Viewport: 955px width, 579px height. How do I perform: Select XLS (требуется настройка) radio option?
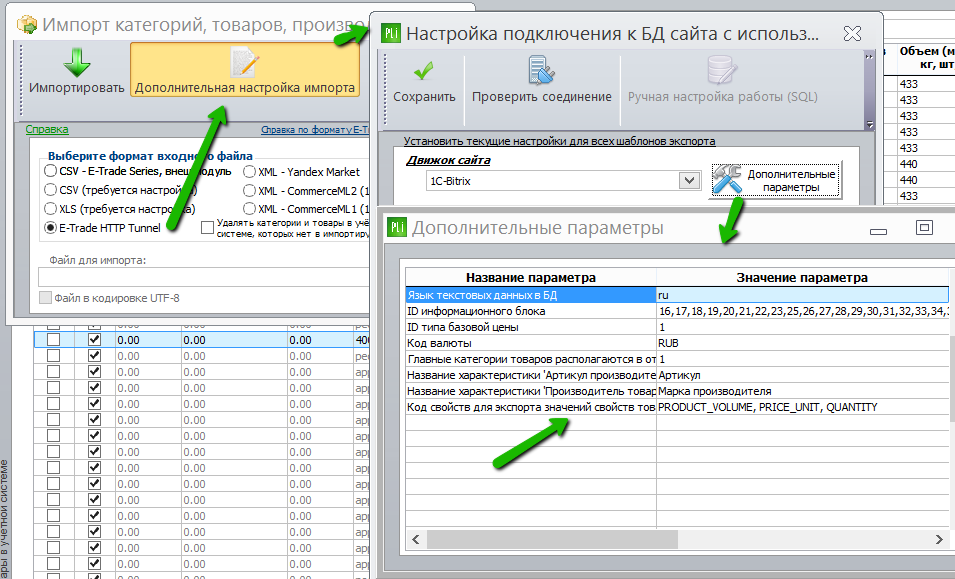pyautogui.click(x=51, y=209)
